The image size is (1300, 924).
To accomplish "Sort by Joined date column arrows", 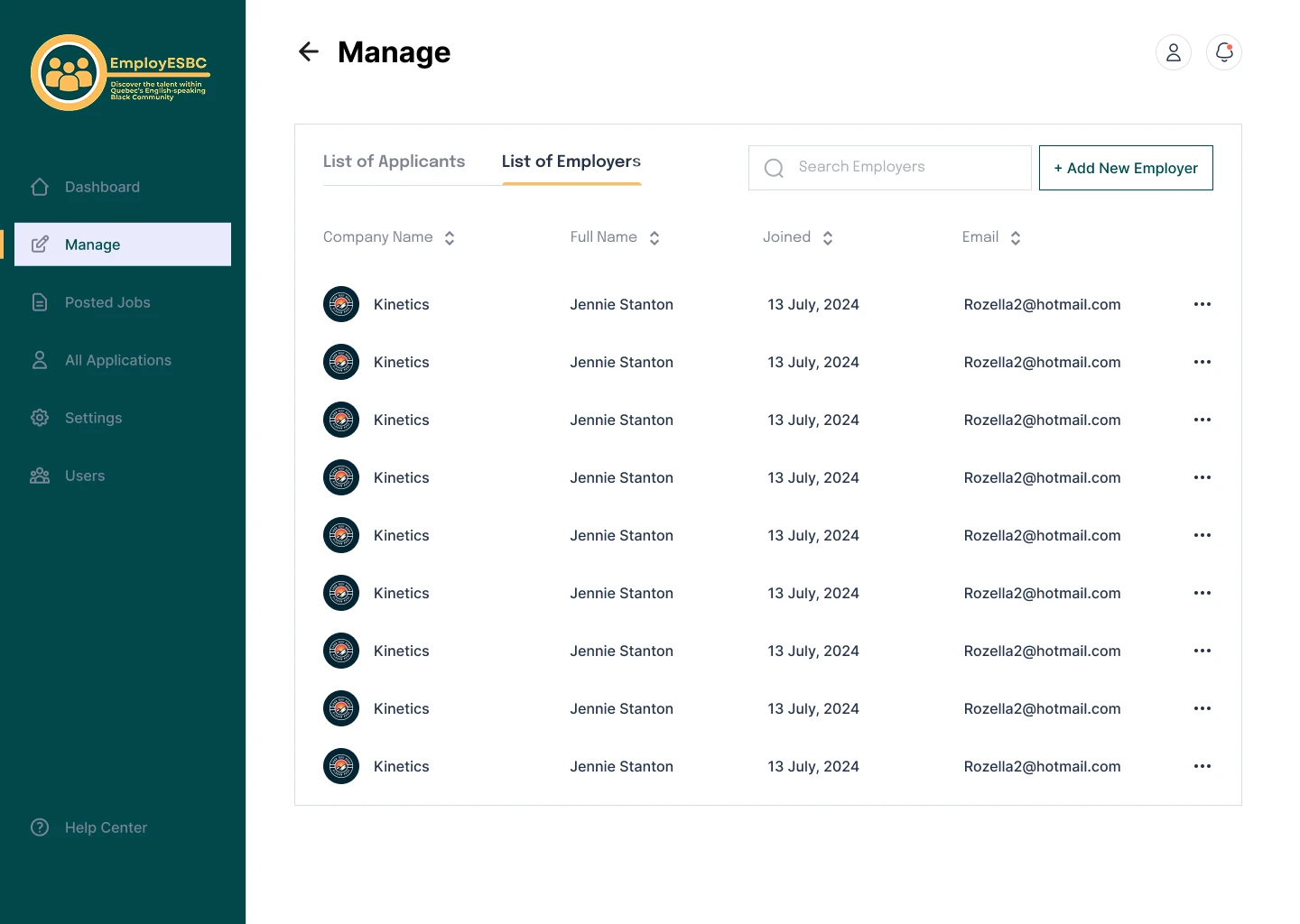I will pos(828,238).
